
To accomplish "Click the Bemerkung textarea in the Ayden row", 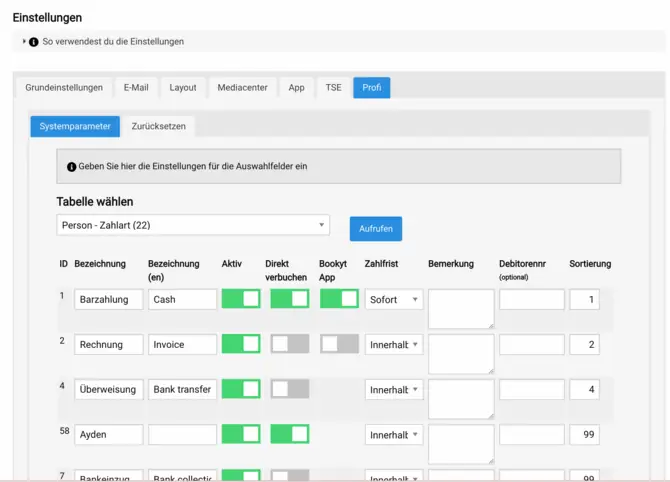I will [x=461, y=444].
